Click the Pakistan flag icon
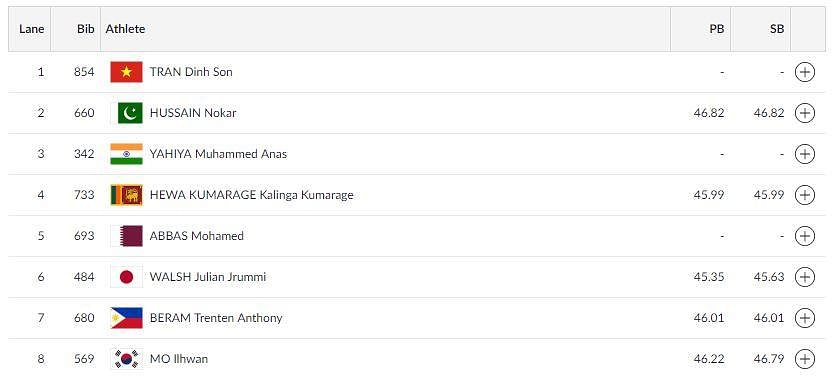This screenshot has width=834, height=387. tap(127, 113)
